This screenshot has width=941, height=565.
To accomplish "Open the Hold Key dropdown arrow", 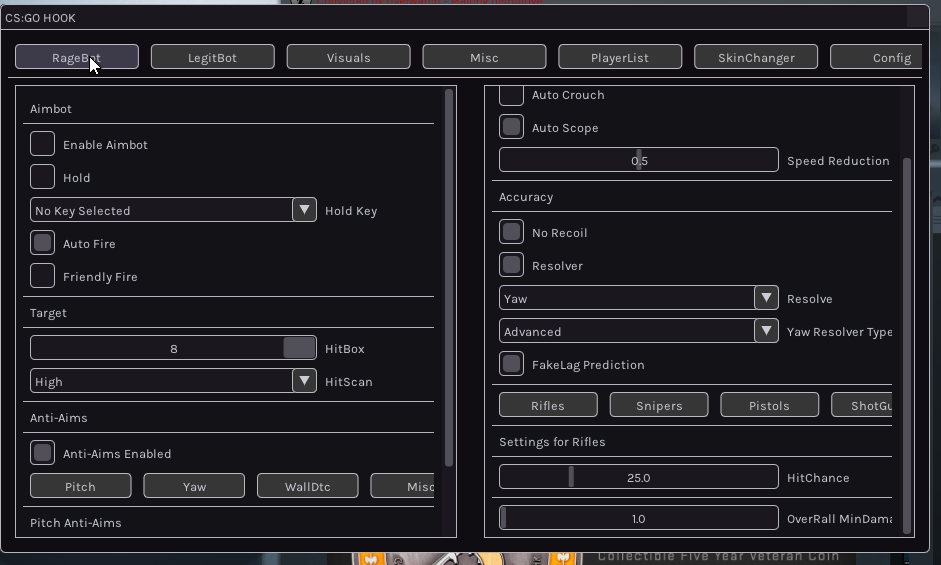I will (304, 210).
